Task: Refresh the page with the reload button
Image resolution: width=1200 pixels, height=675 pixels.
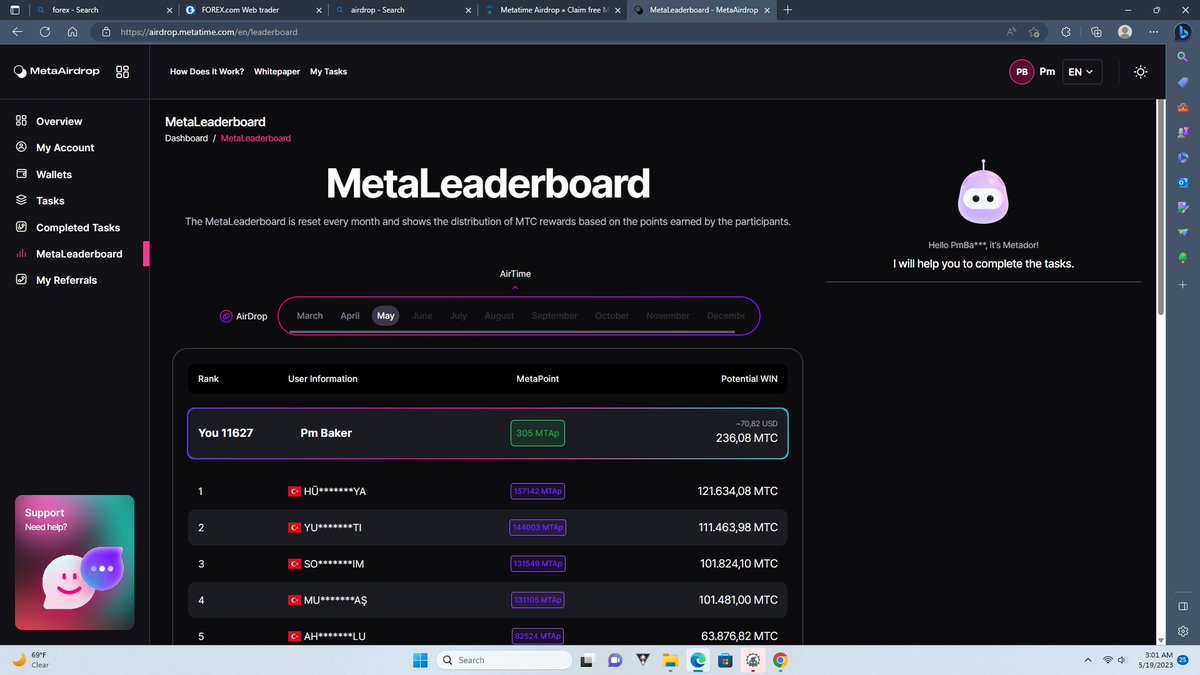Action: coord(45,32)
